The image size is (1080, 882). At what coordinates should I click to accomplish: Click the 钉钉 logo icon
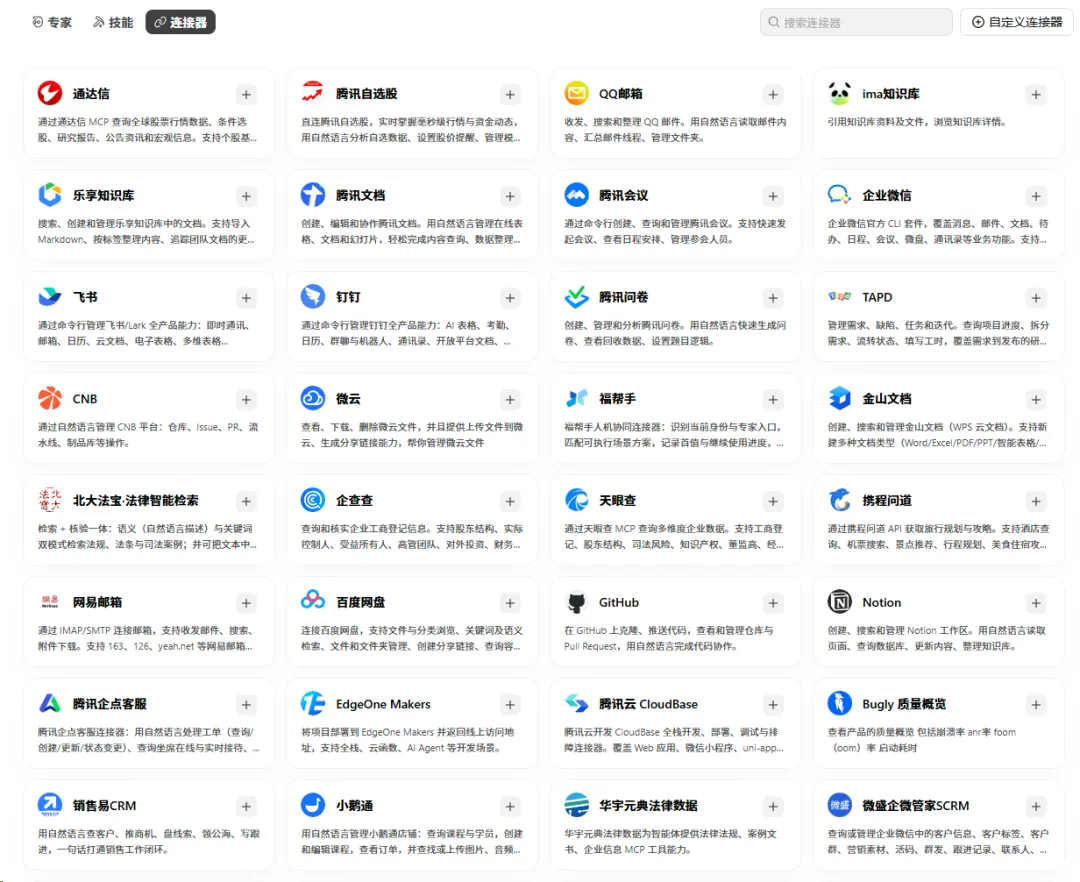point(313,297)
